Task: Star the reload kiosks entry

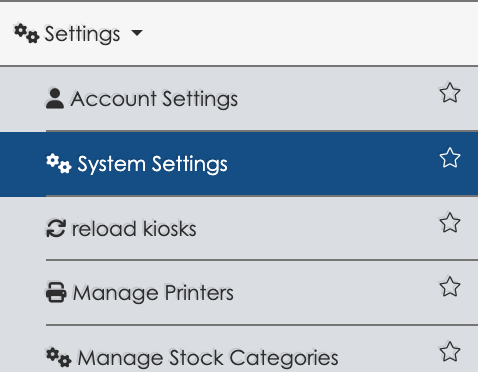Action: pyautogui.click(x=450, y=223)
